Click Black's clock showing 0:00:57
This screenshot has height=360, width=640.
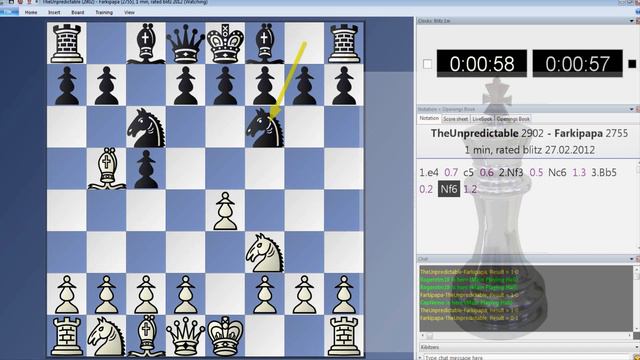coord(578,64)
